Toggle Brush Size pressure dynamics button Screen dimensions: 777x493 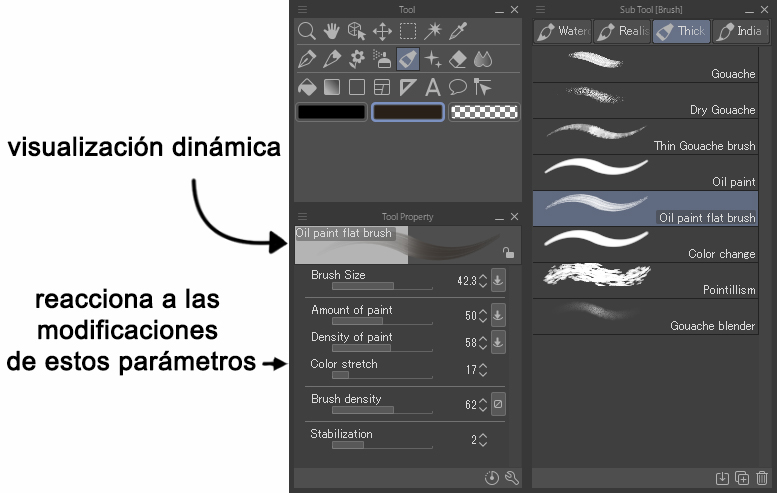(x=498, y=281)
